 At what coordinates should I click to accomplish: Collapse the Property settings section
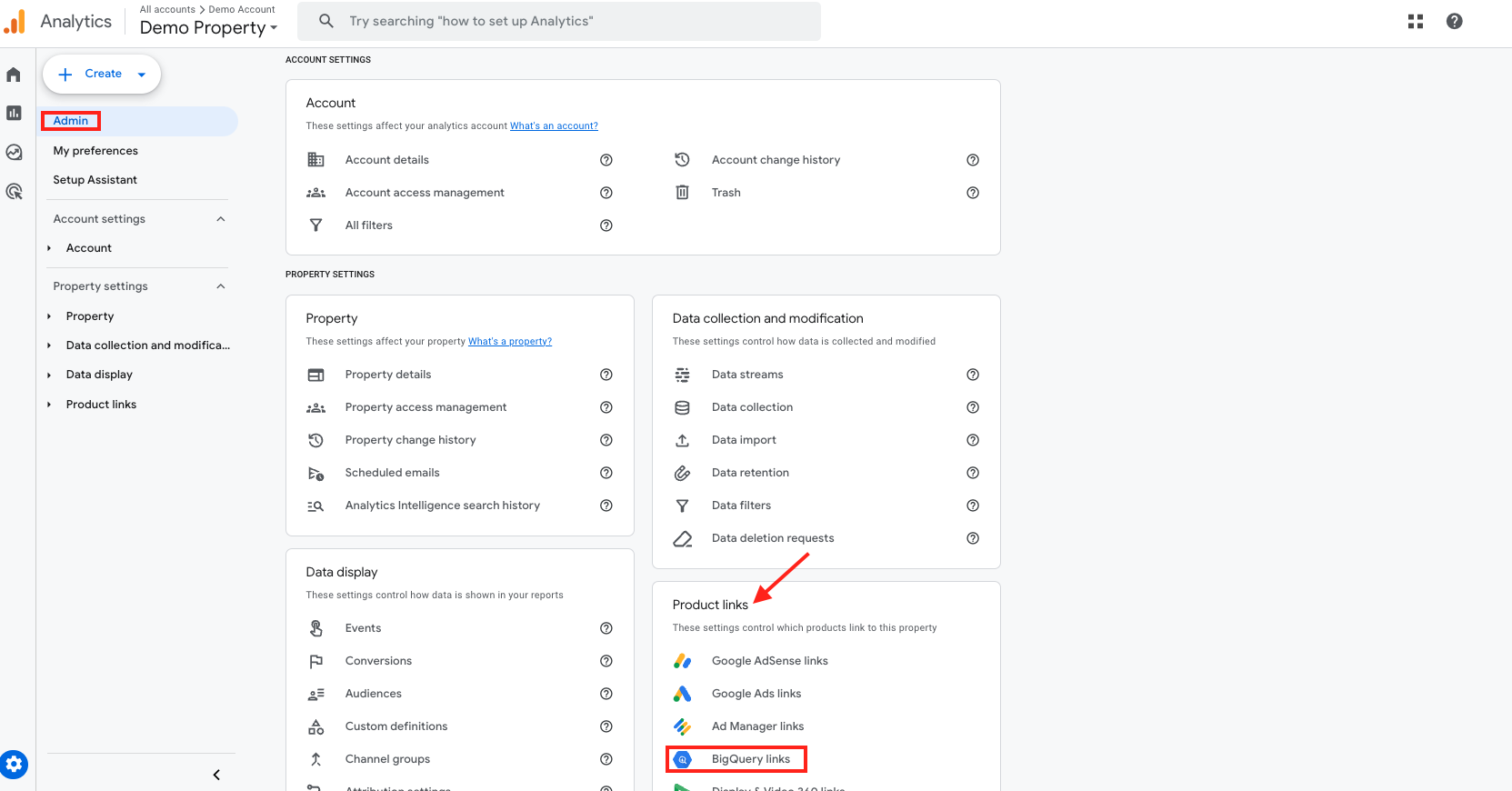coord(220,286)
